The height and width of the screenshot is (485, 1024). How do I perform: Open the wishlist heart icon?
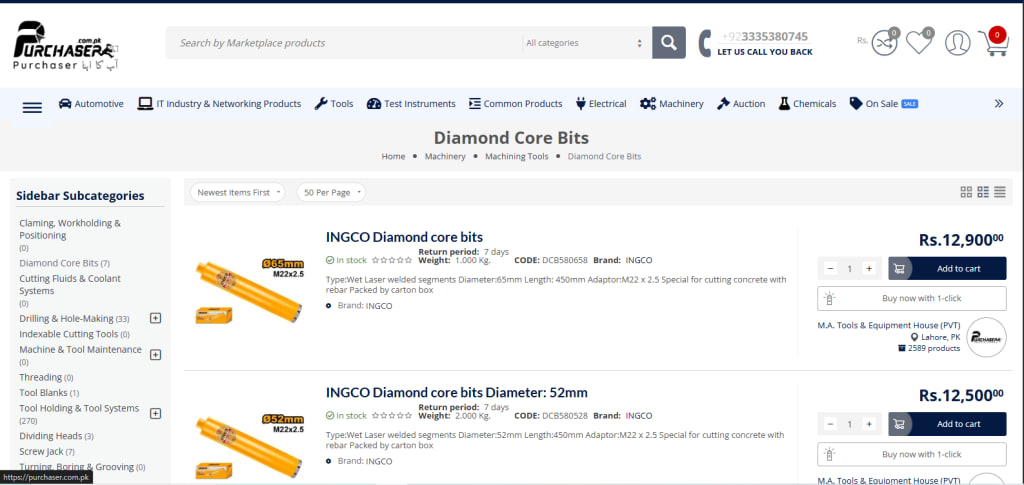coord(919,42)
